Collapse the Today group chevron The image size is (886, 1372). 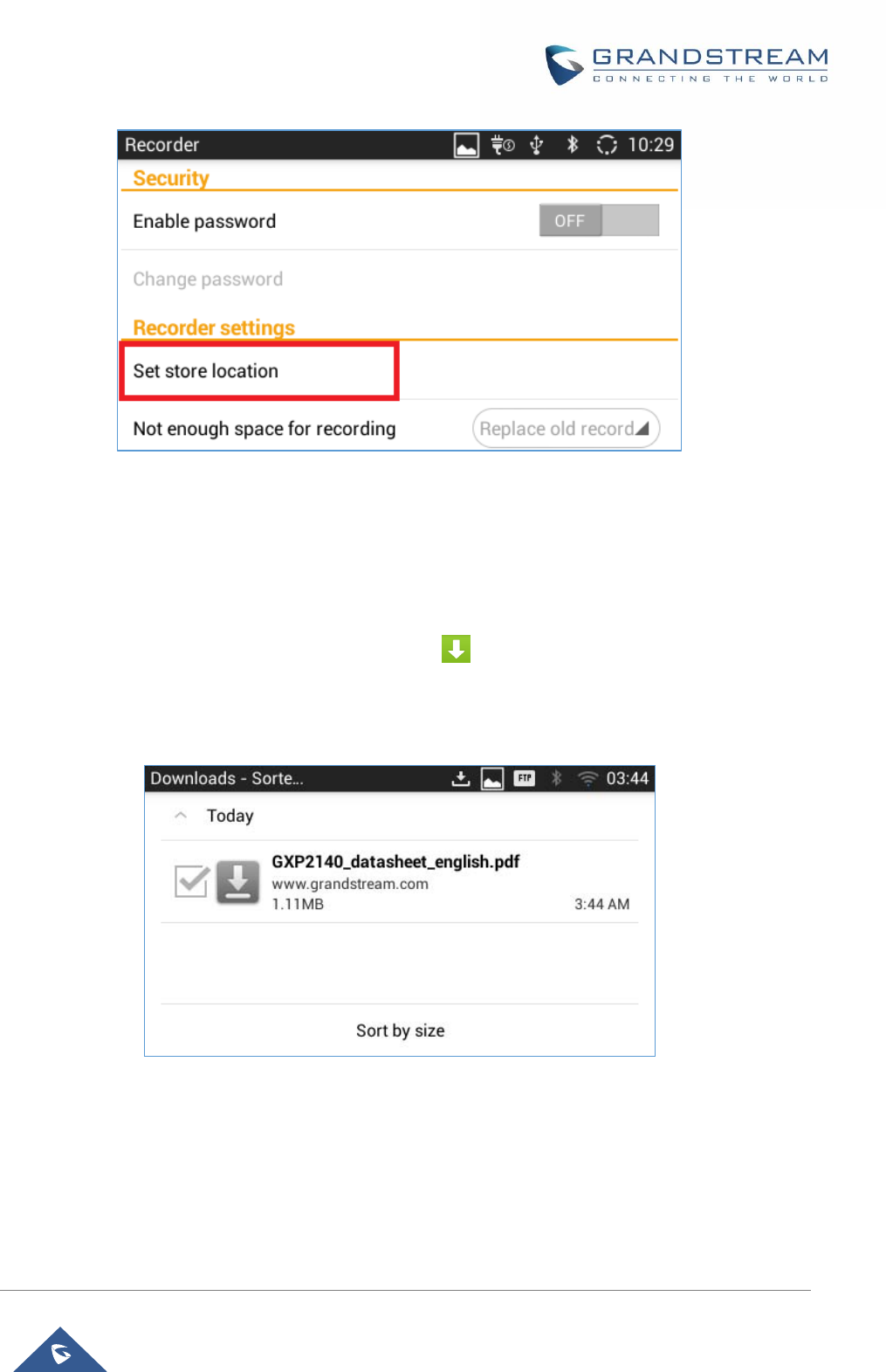click(181, 815)
